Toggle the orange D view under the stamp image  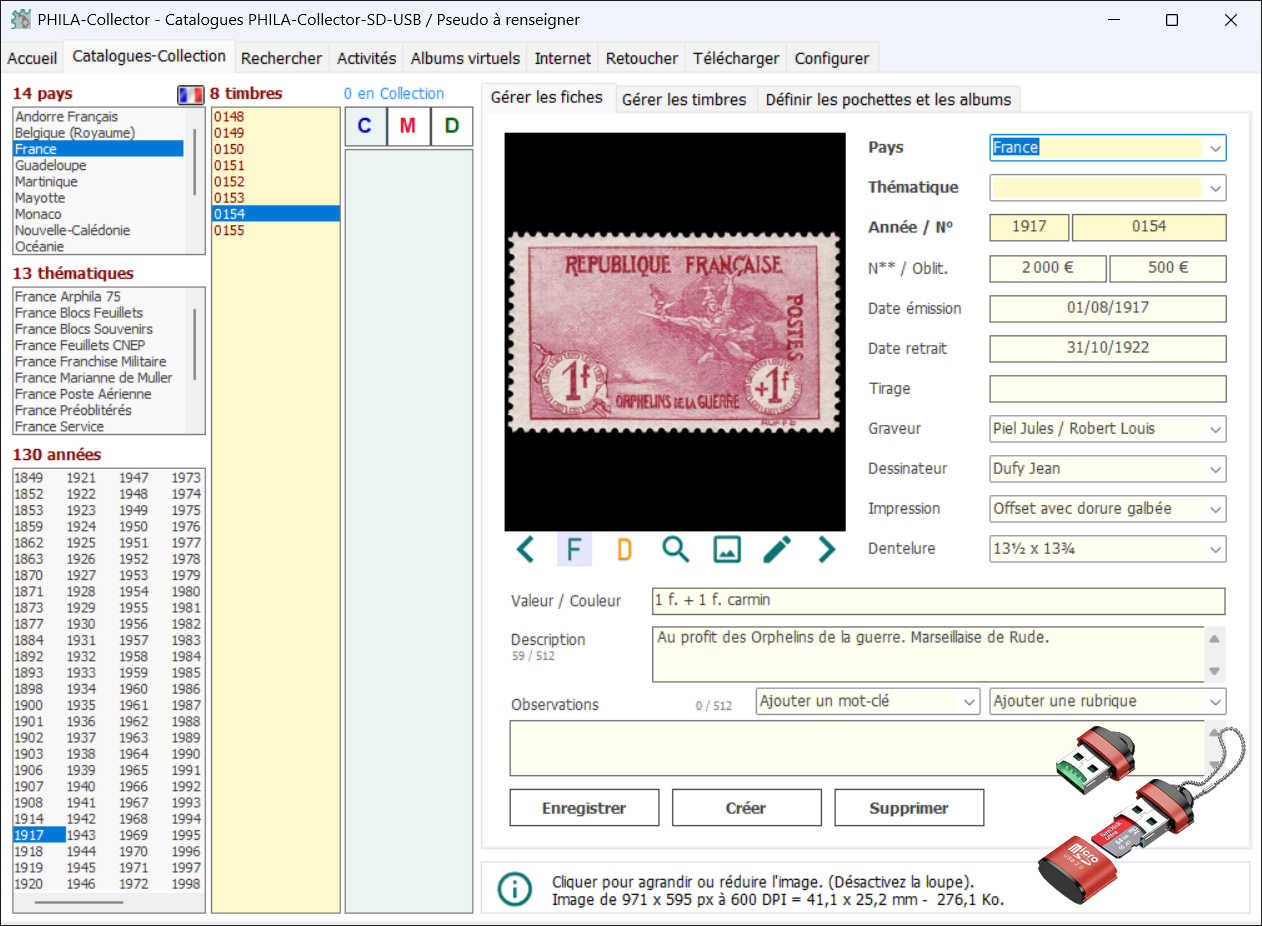click(625, 549)
